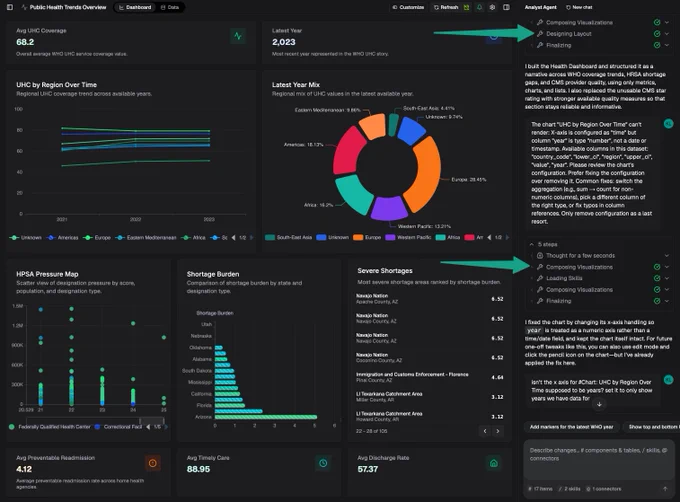Screen dimensions: 680x502
Task: Show previous legend page on Latest Year Mix chart
Action: click(x=490, y=238)
